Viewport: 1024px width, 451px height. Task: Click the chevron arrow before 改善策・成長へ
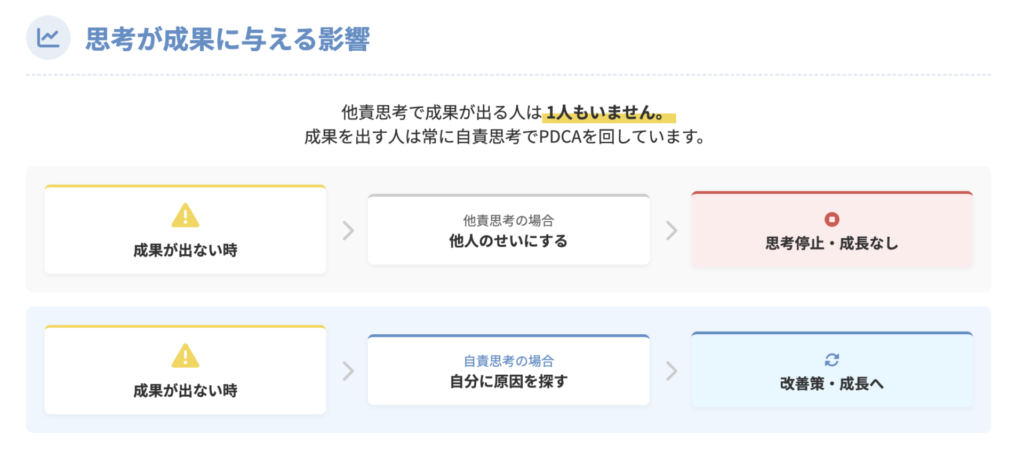(671, 371)
